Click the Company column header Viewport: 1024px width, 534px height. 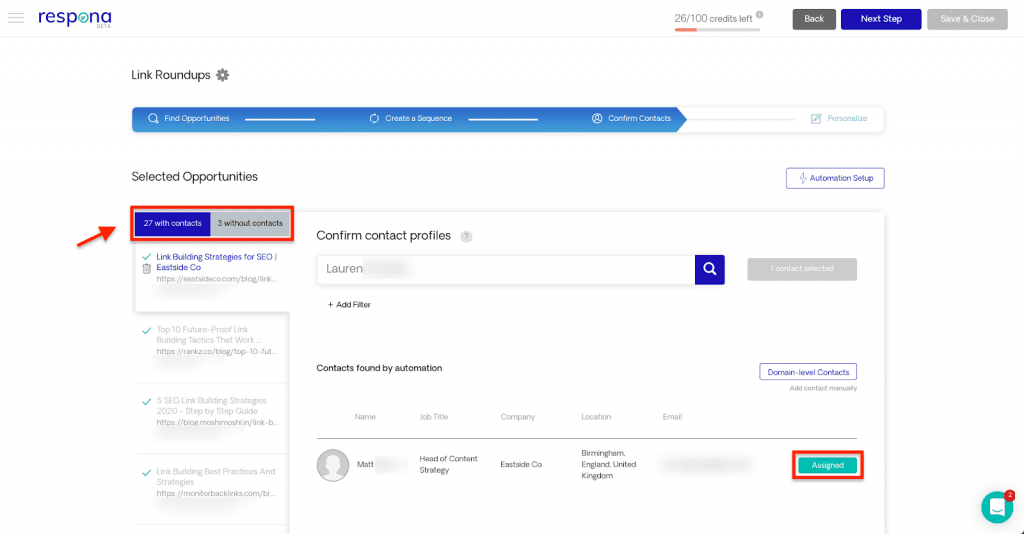click(x=518, y=417)
